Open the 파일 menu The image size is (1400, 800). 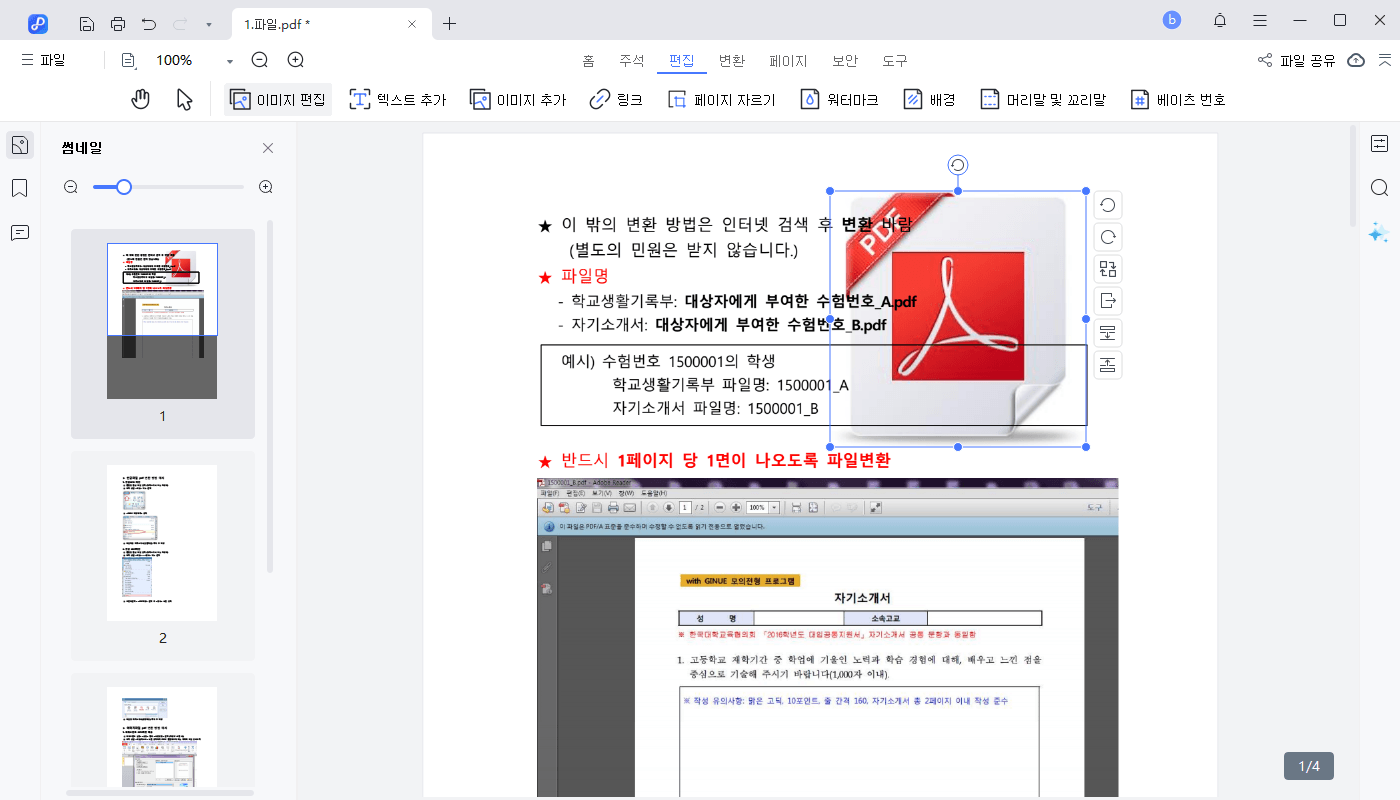43,60
